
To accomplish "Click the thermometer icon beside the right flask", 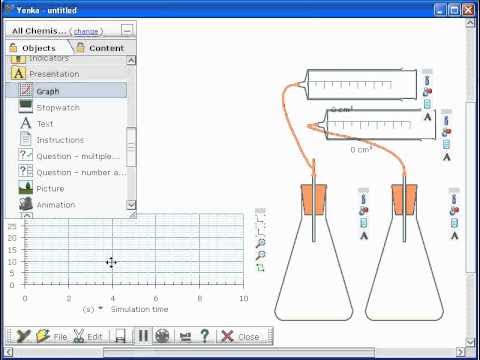I will click(454, 199).
